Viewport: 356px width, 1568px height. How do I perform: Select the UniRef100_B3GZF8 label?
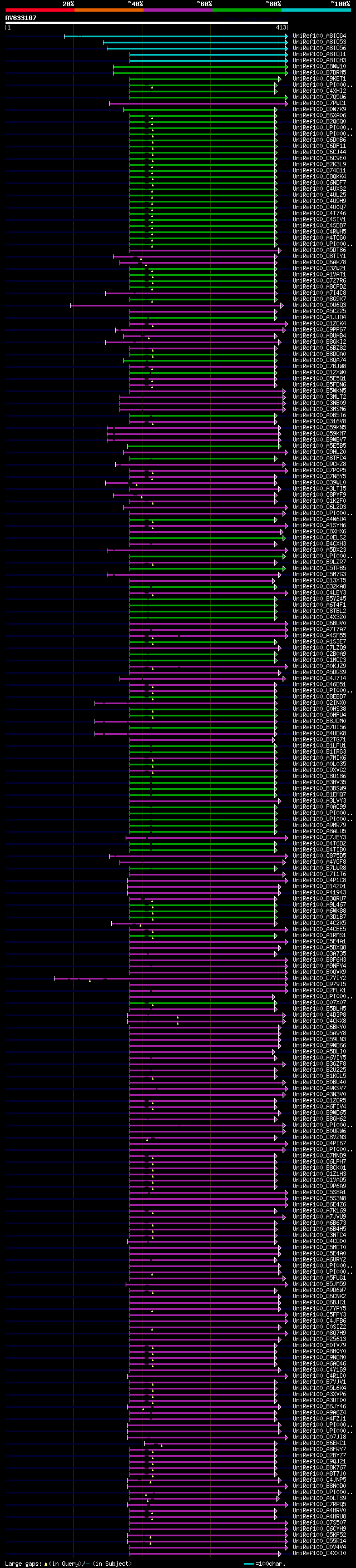(319, 1064)
